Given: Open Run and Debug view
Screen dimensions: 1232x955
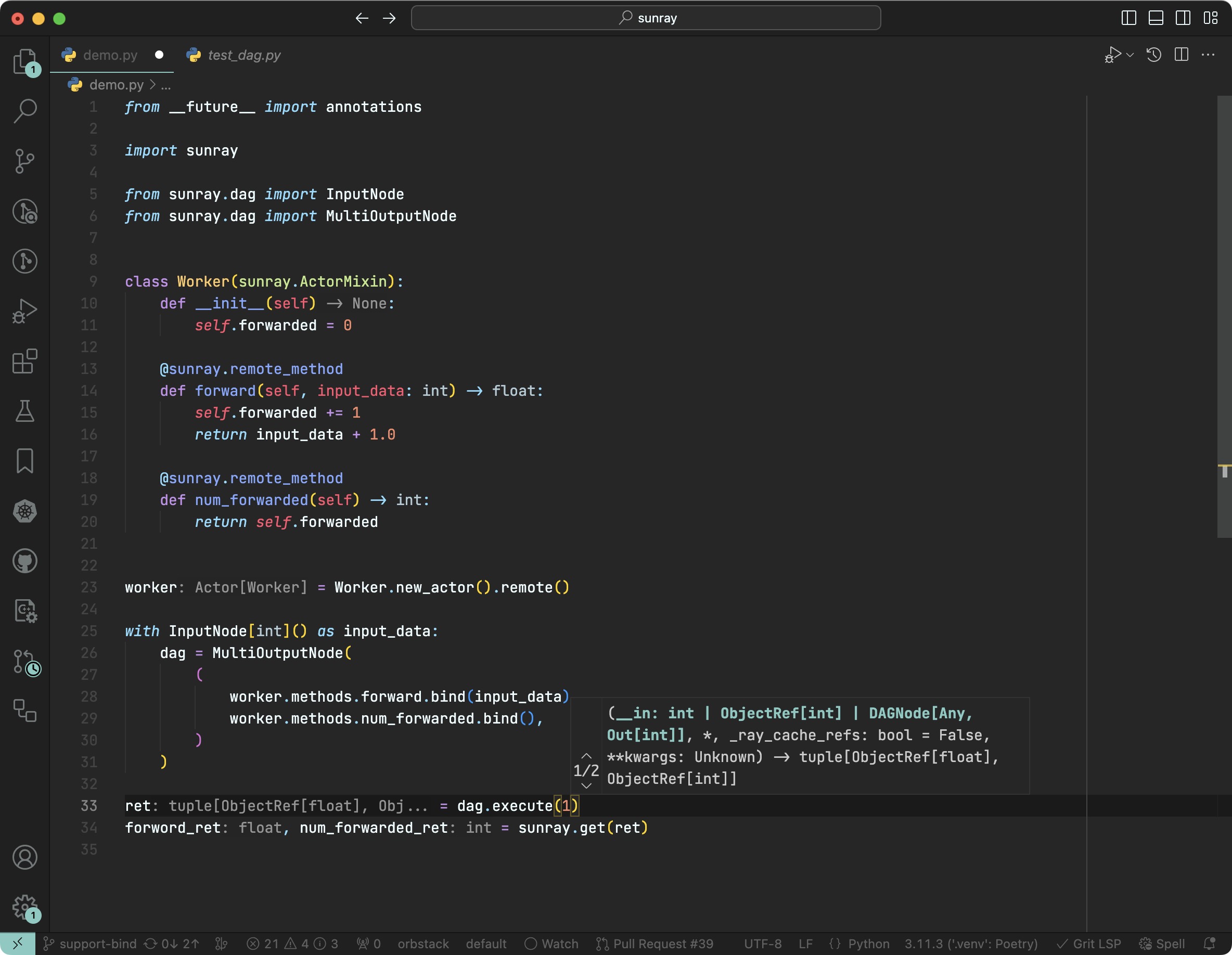Looking at the screenshot, I should click(25, 311).
